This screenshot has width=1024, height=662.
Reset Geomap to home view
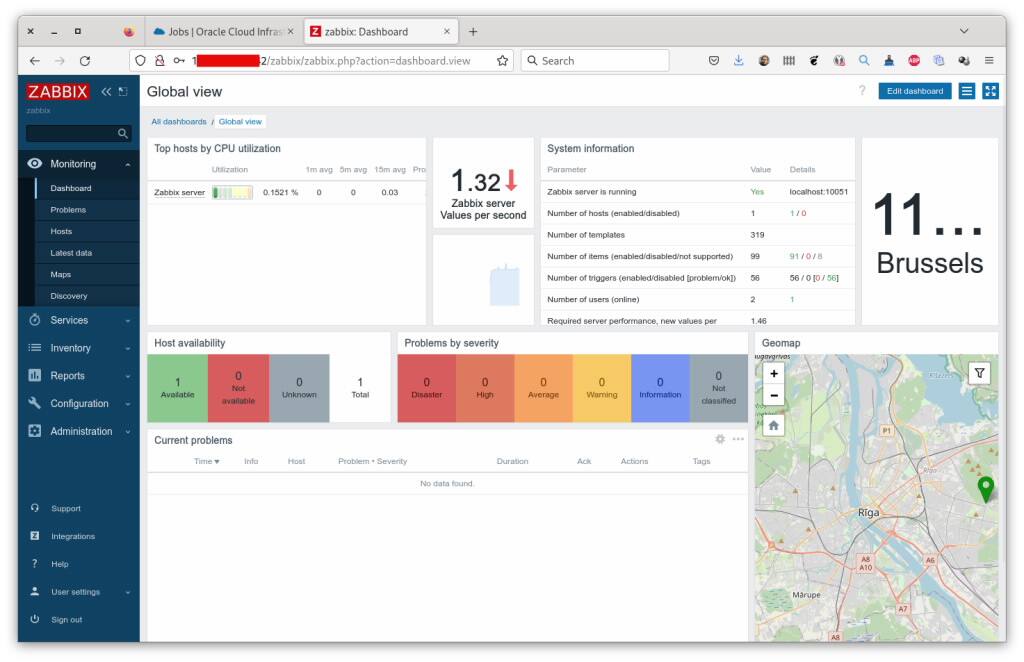point(773,426)
